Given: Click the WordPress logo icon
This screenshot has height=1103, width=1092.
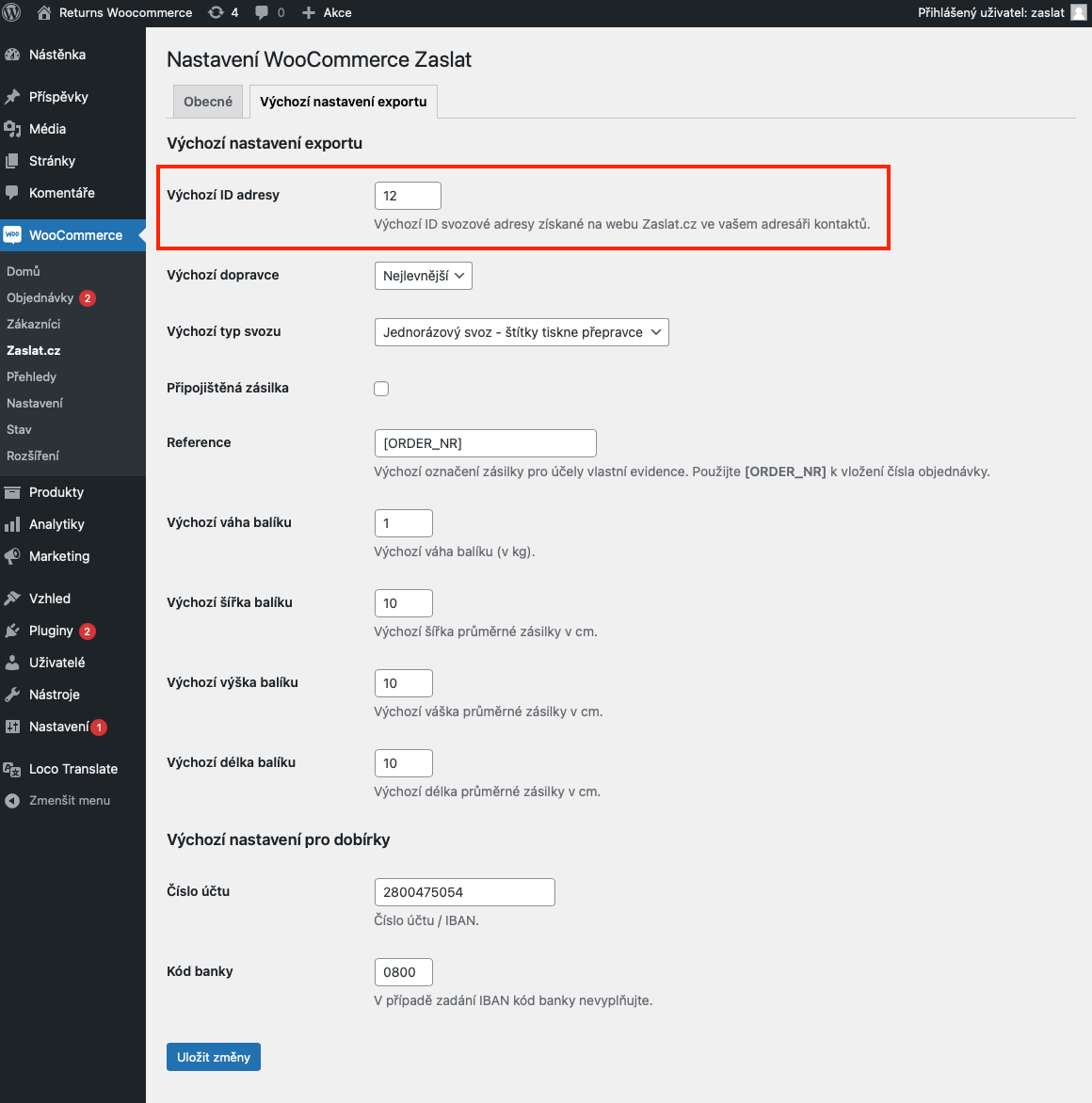Looking at the screenshot, I should (12, 12).
